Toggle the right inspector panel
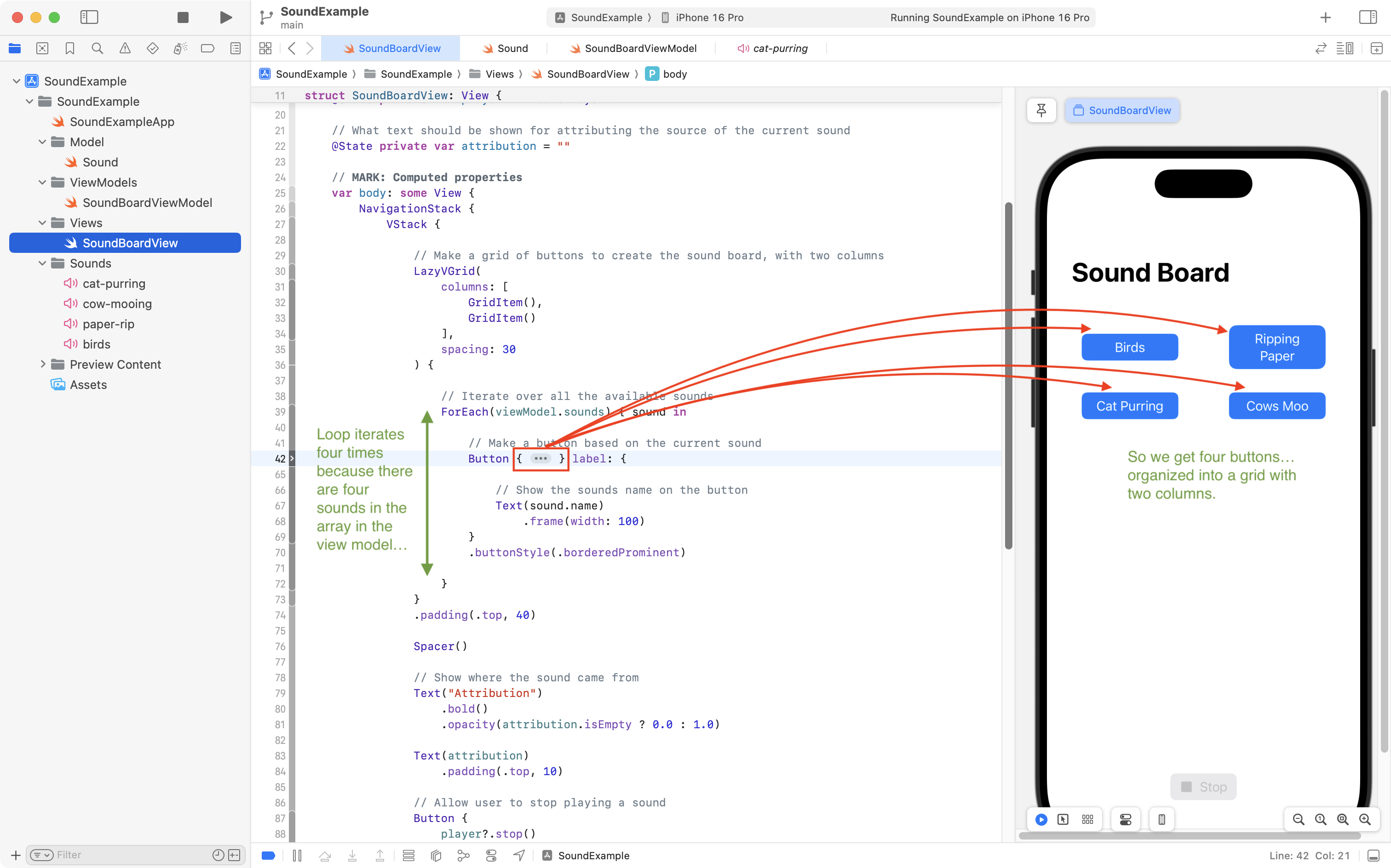The image size is (1391, 868). pos(1368,17)
